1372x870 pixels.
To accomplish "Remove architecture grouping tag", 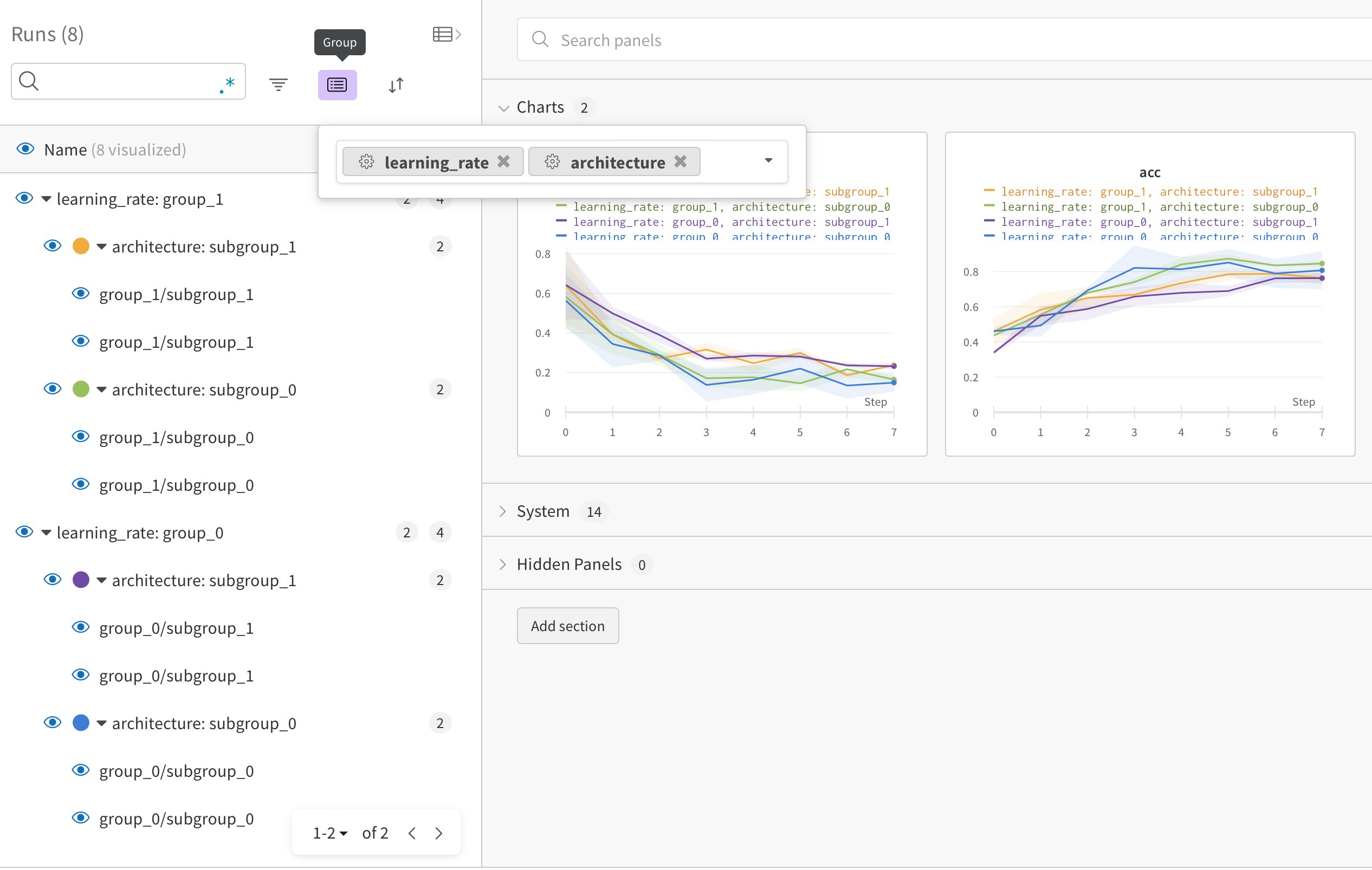I will [680, 162].
